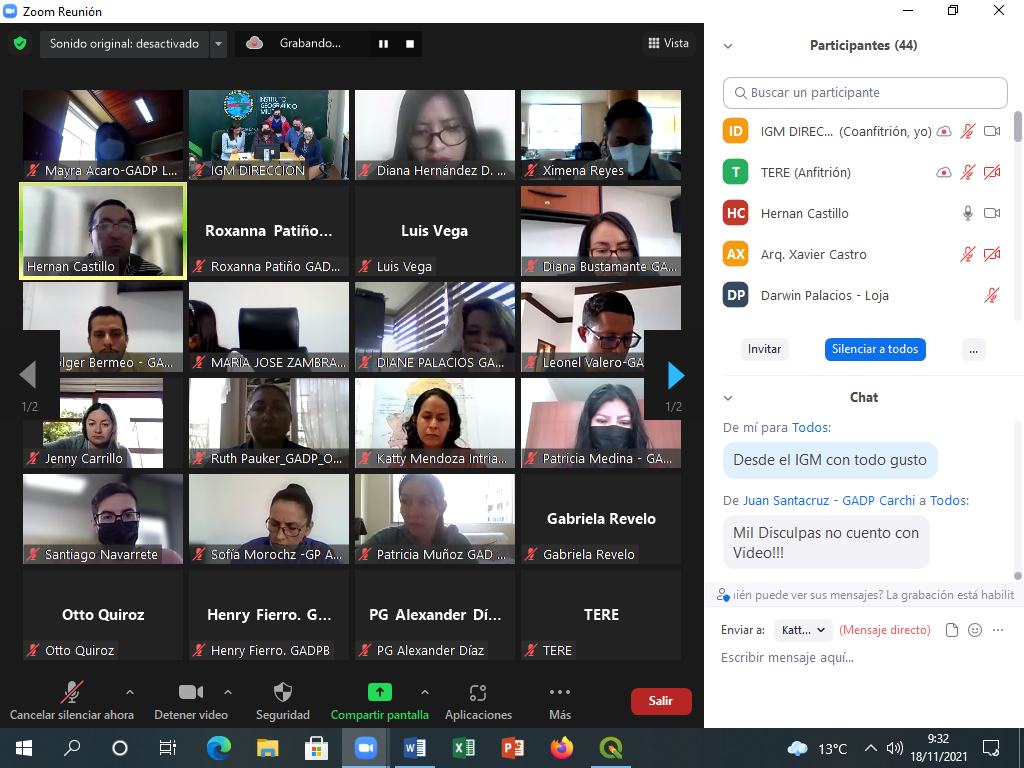Toggle Hernan Castillo's microphone in the participant list
Screen dimensions: 1024x768
click(967, 213)
